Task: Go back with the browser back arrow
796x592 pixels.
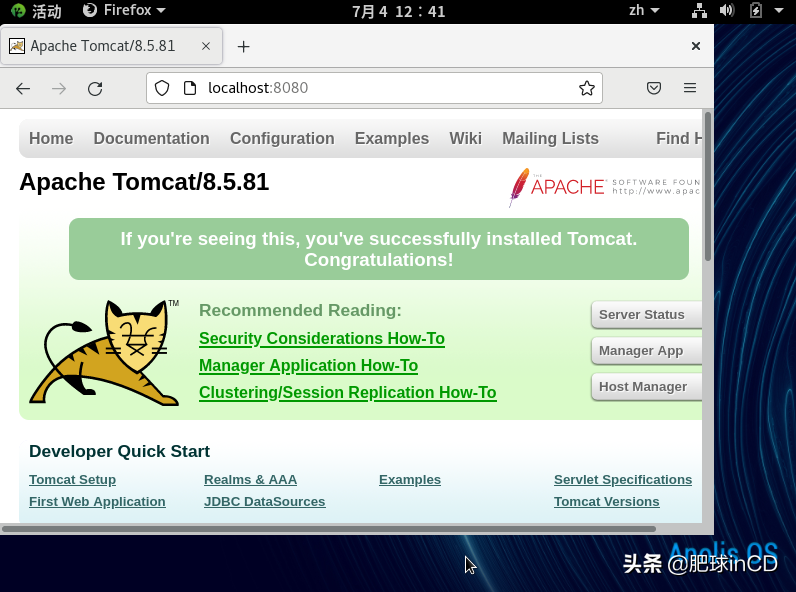Action: tap(23, 89)
